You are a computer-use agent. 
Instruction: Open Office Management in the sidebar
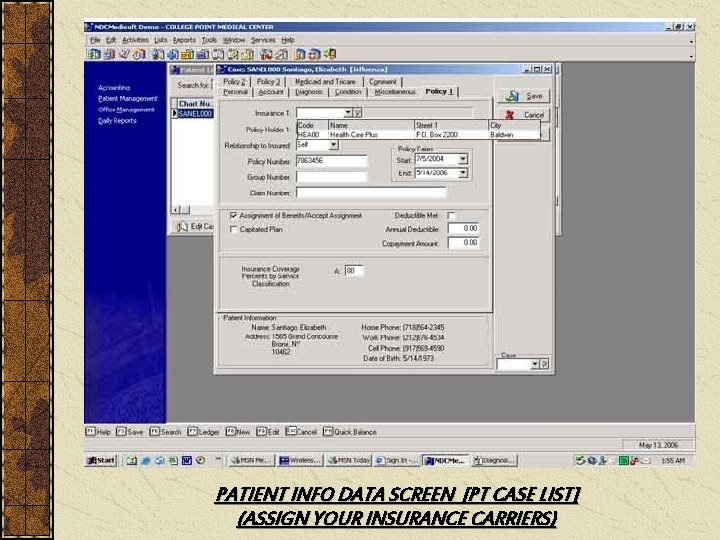point(126,110)
